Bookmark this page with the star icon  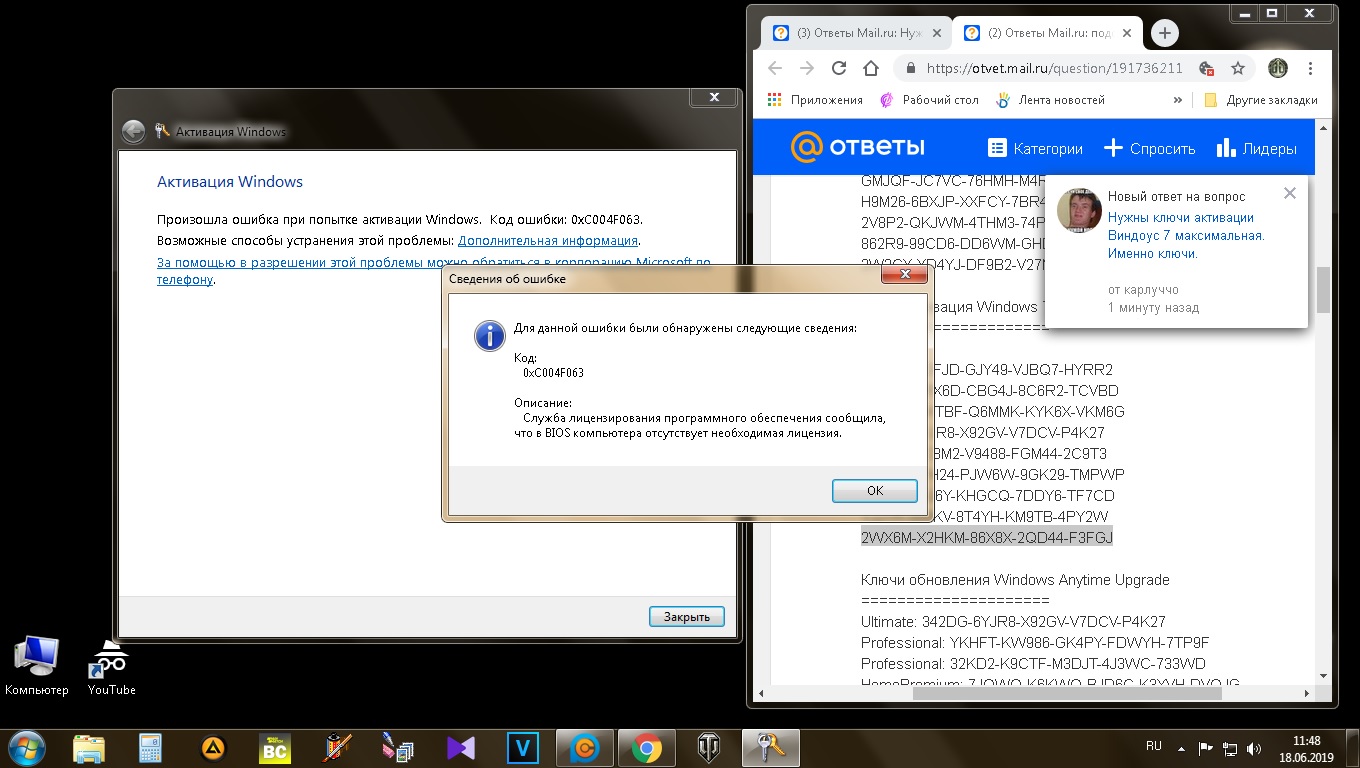click(1238, 69)
